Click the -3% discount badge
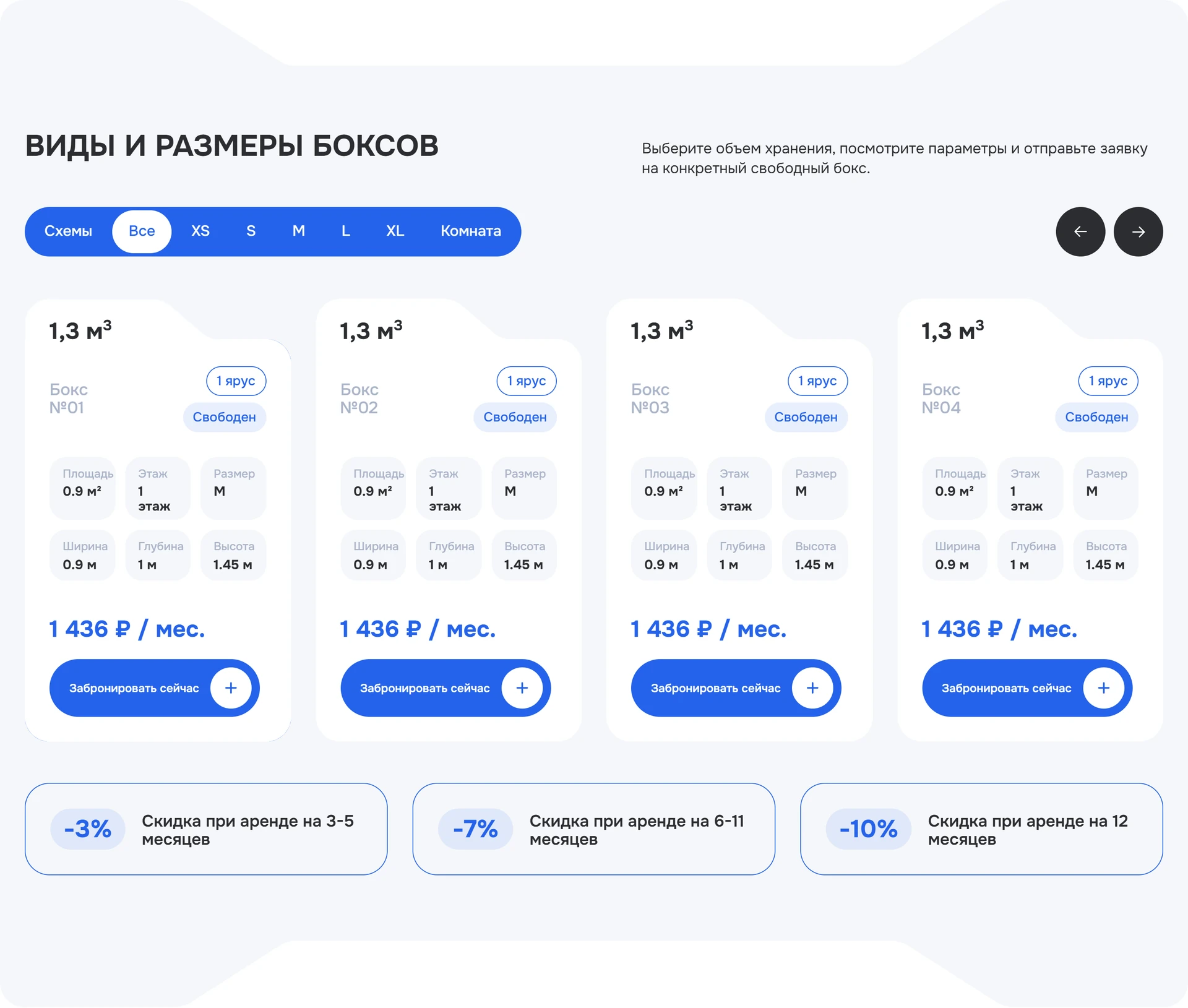1188x1008 pixels. pos(88,829)
